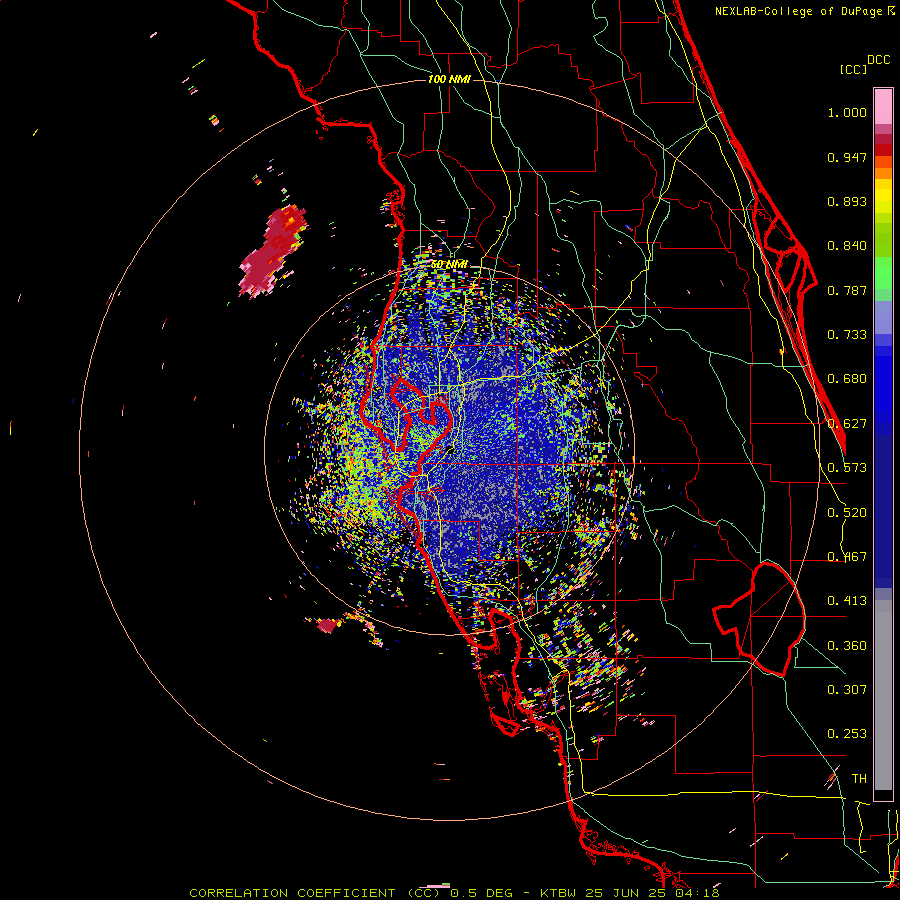The height and width of the screenshot is (900, 900).
Task: Click the 0.5 DEG elevation text
Action: click(x=482, y=893)
